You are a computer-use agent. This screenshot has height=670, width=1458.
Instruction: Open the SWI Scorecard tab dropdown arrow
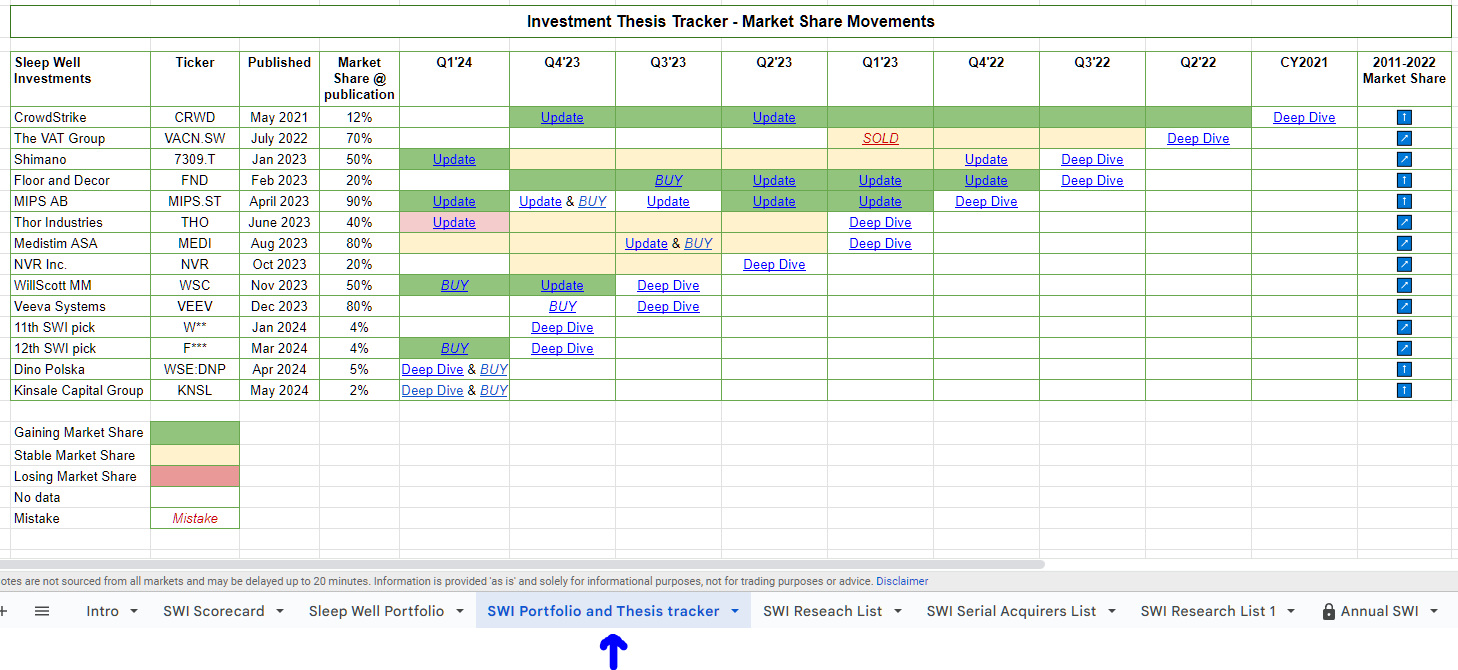click(x=280, y=611)
